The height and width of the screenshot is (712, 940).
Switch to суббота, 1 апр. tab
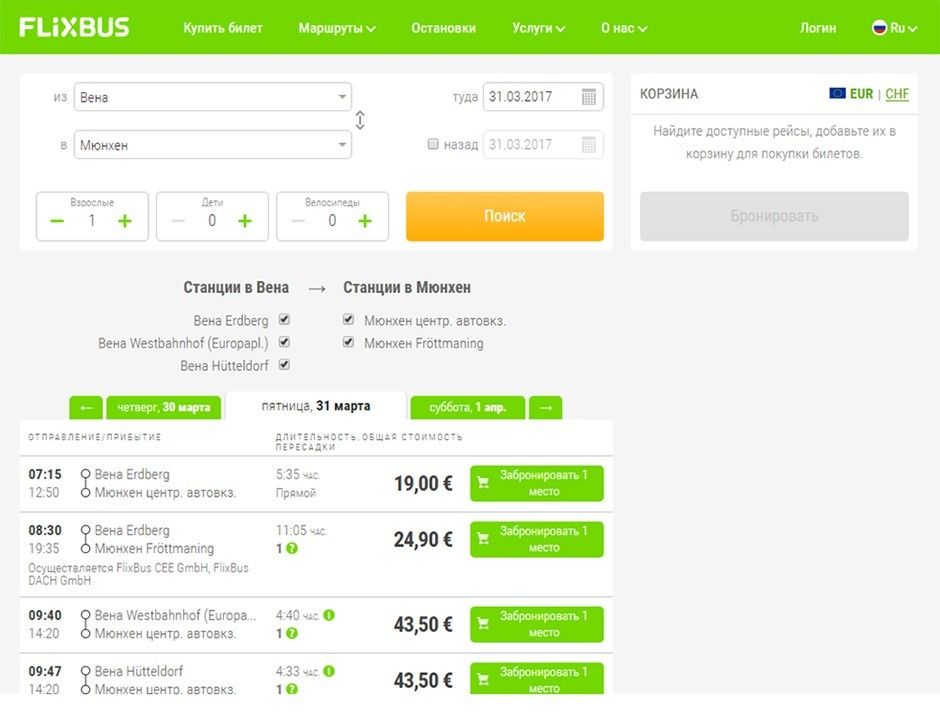pyautogui.click(x=468, y=408)
